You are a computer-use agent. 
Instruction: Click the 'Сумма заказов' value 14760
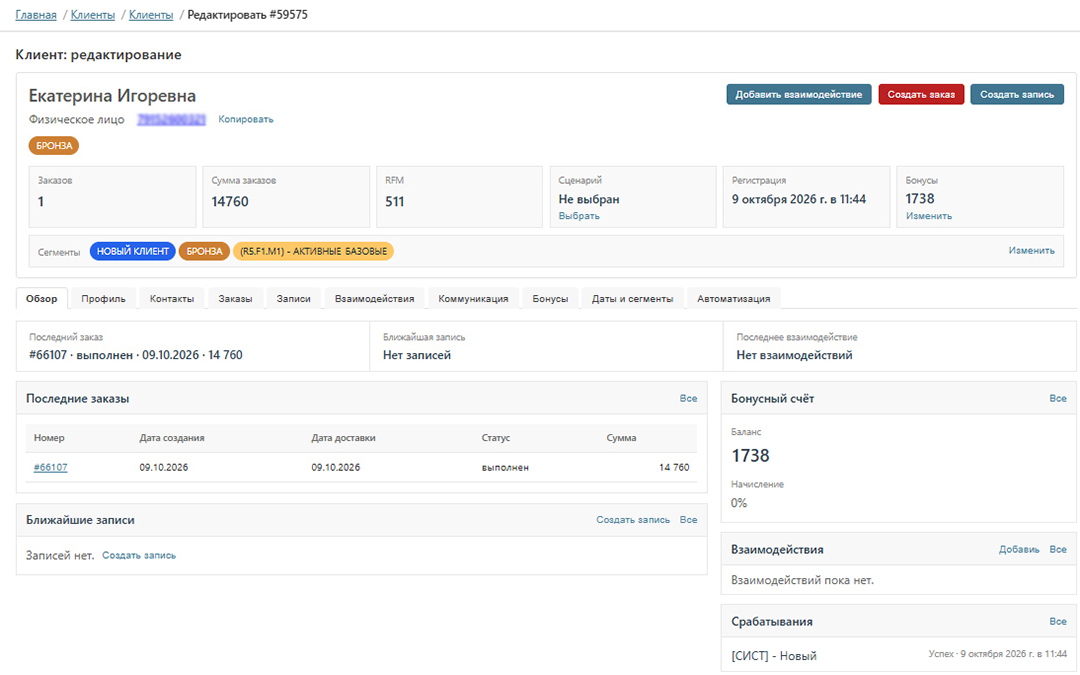click(x=230, y=201)
